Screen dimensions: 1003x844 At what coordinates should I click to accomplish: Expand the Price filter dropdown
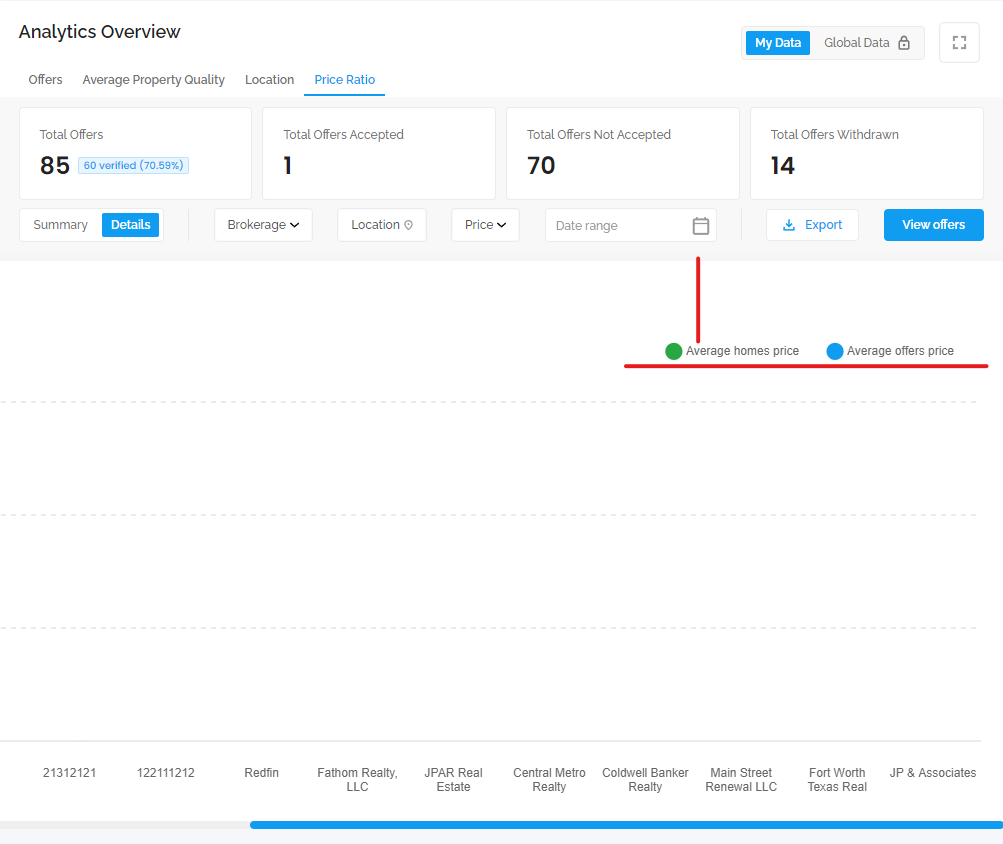click(x=485, y=225)
